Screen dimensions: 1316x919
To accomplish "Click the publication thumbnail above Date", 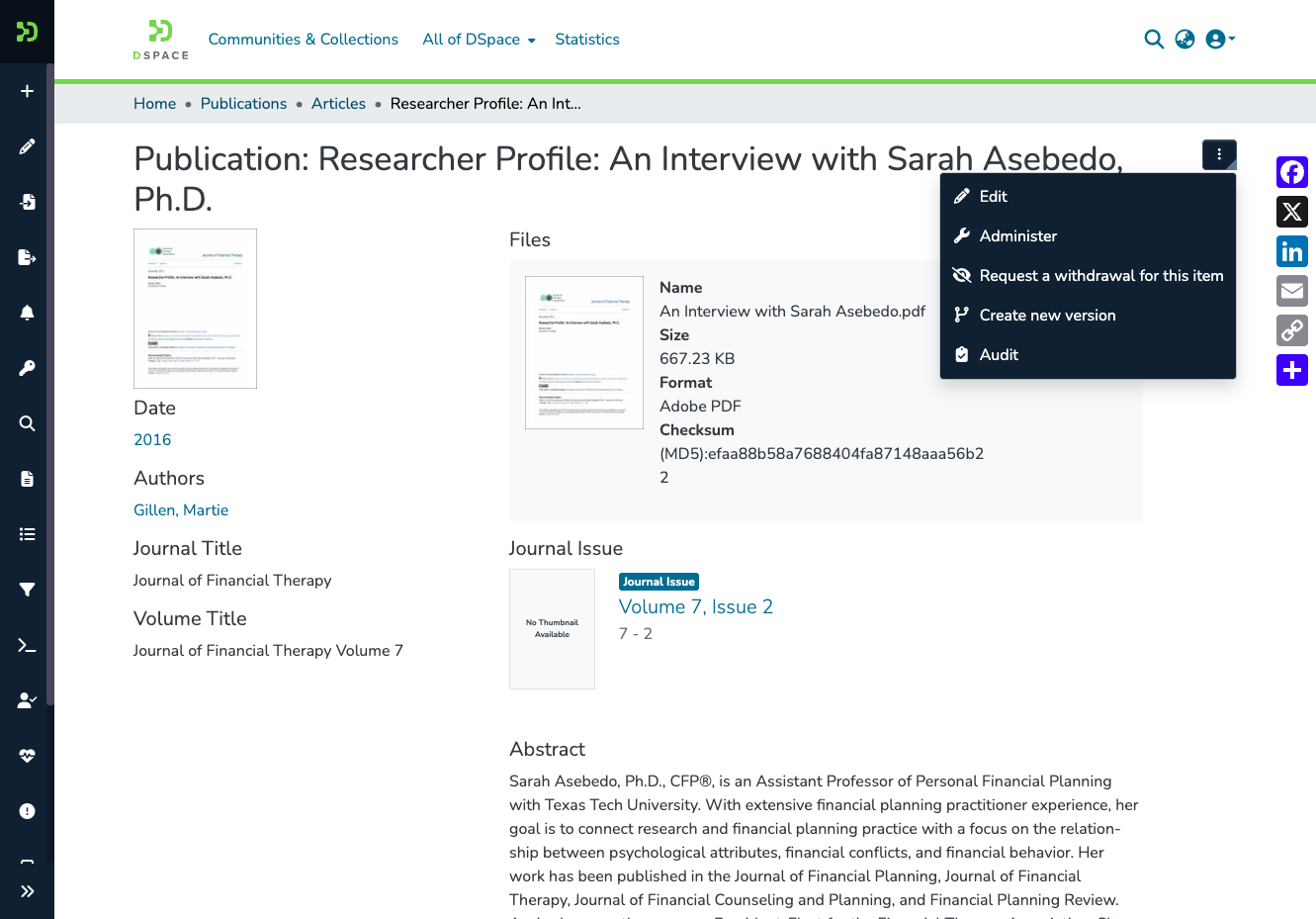I will point(195,309).
